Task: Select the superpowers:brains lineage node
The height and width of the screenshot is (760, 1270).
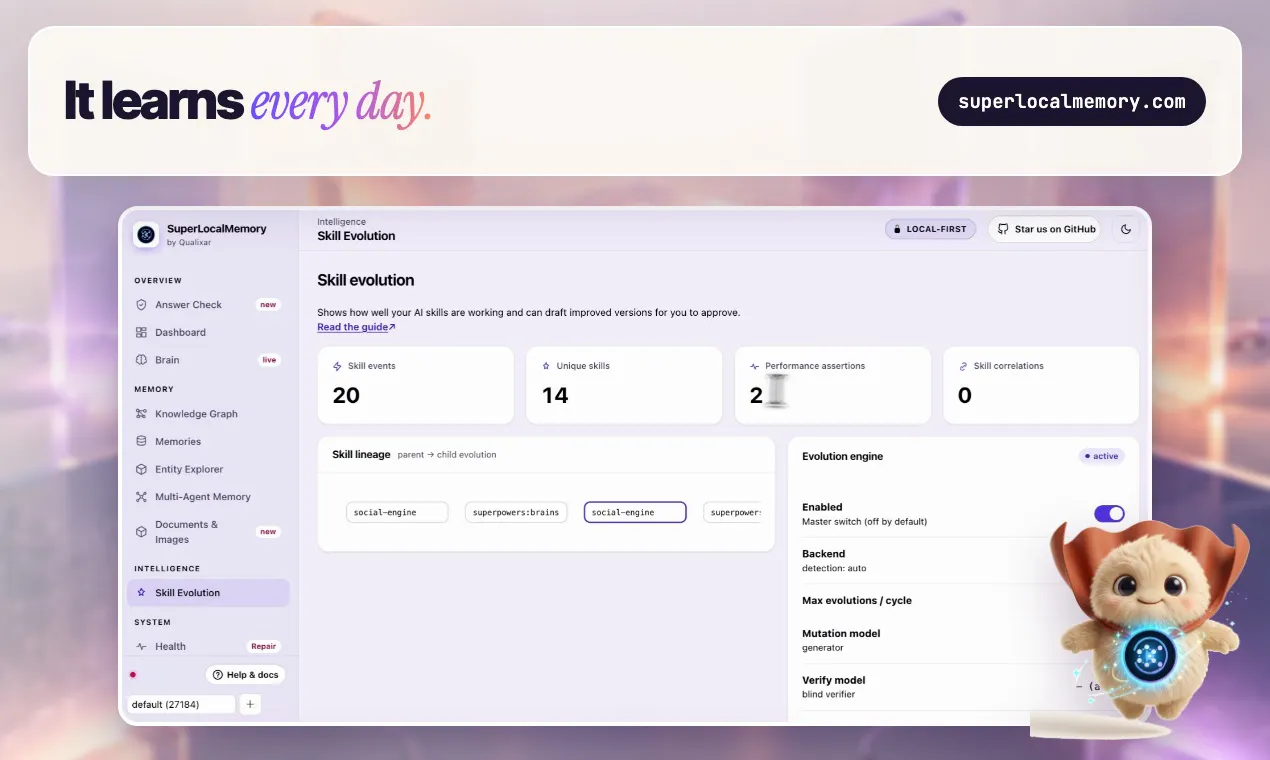Action: coord(516,512)
